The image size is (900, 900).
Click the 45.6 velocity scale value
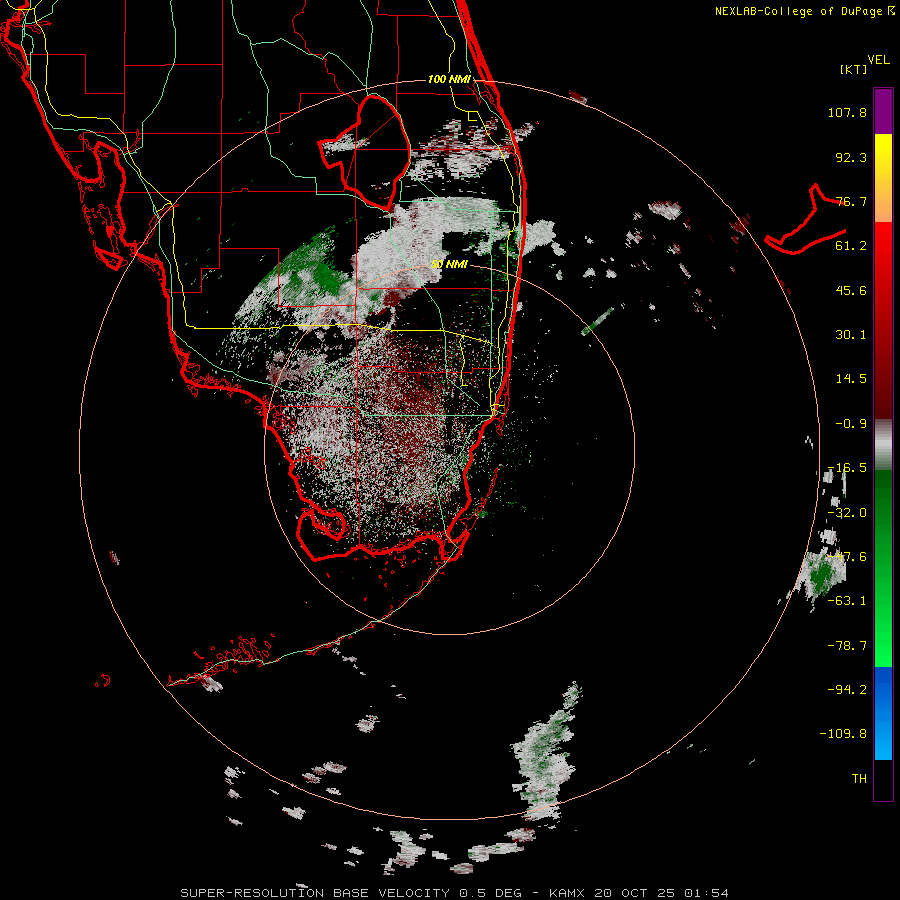point(851,290)
